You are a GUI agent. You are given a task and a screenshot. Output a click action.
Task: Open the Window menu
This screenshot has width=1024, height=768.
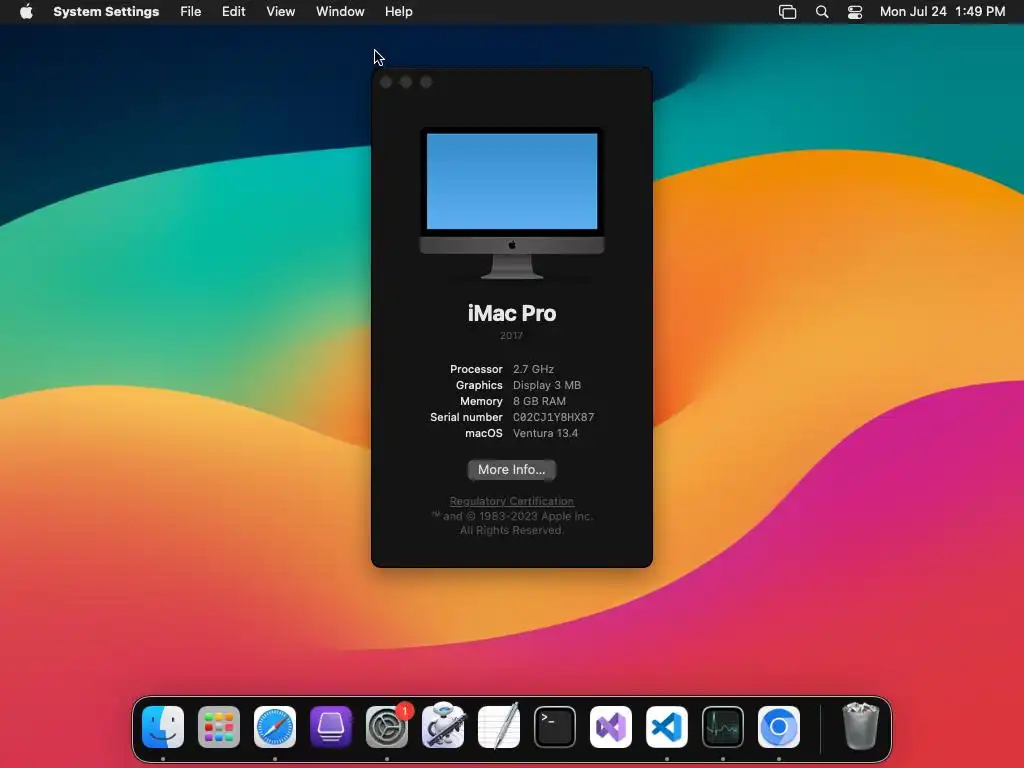click(x=340, y=12)
